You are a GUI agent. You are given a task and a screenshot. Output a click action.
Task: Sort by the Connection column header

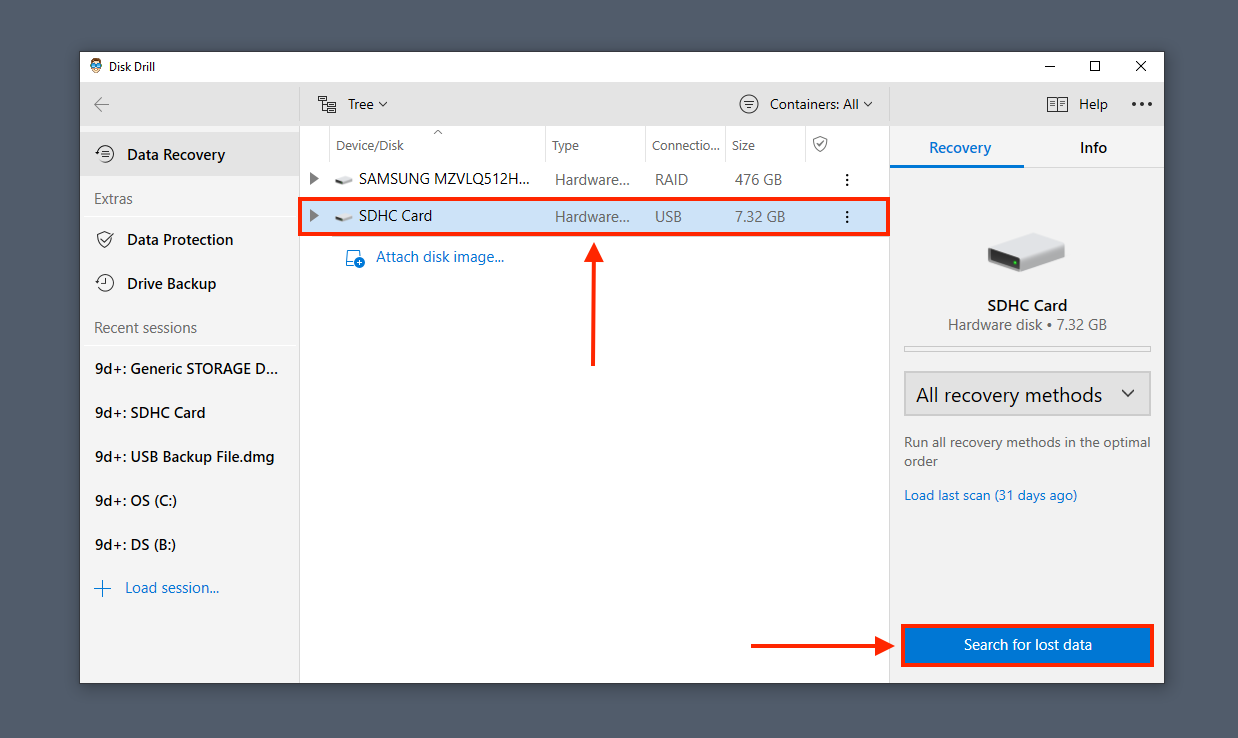click(x=685, y=145)
